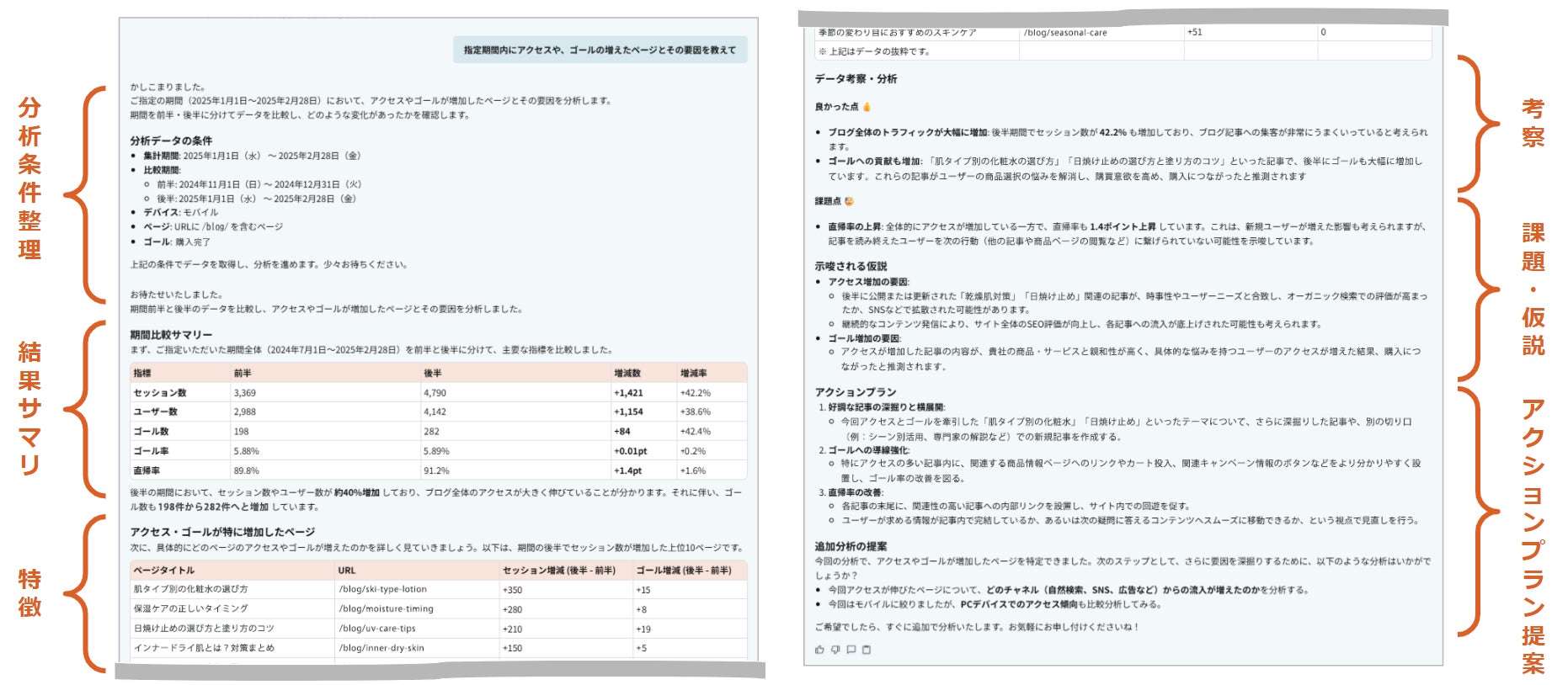The height and width of the screenshot is (685, 1568).
Task: Click the 増減率 column header
Action: click(694, 373)
